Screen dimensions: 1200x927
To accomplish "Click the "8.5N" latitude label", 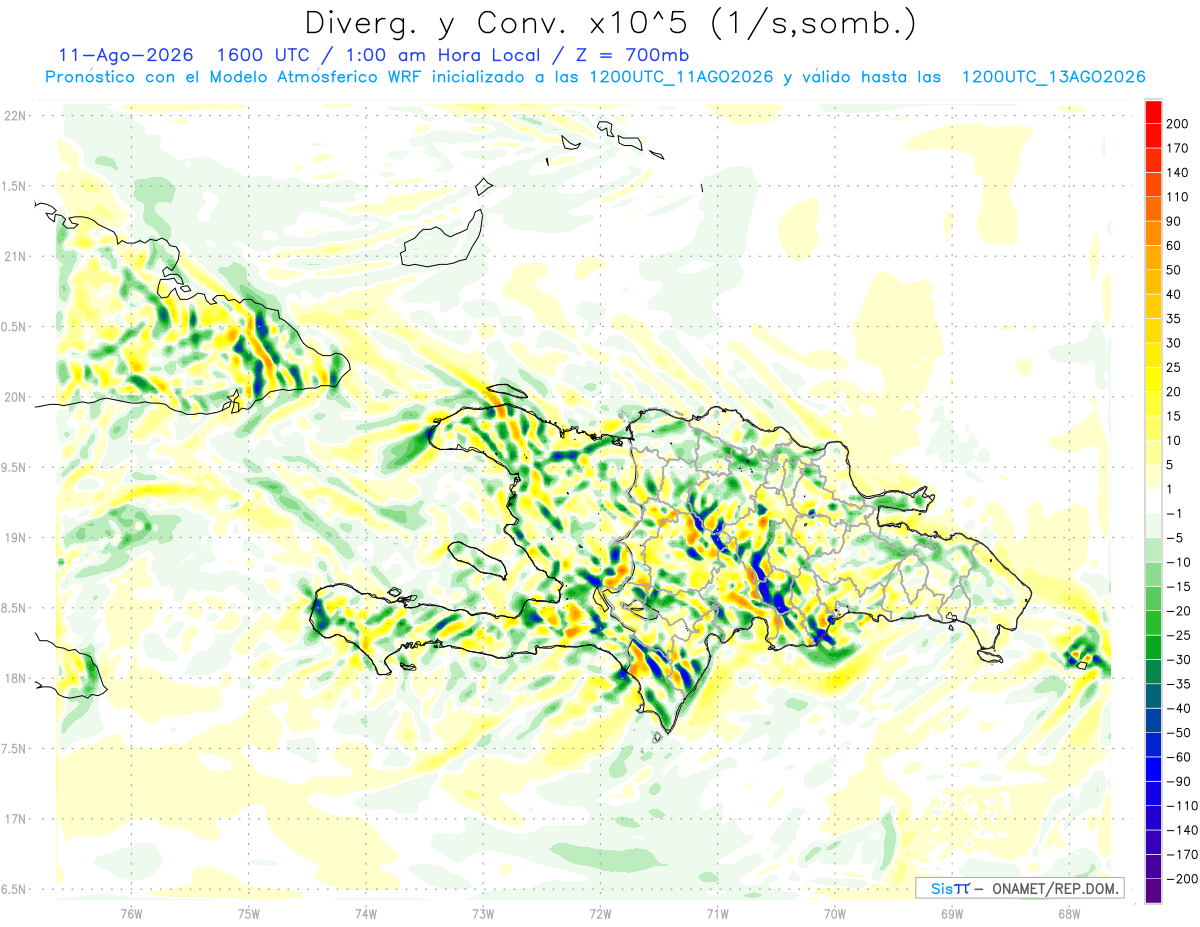I will (14, 608).
